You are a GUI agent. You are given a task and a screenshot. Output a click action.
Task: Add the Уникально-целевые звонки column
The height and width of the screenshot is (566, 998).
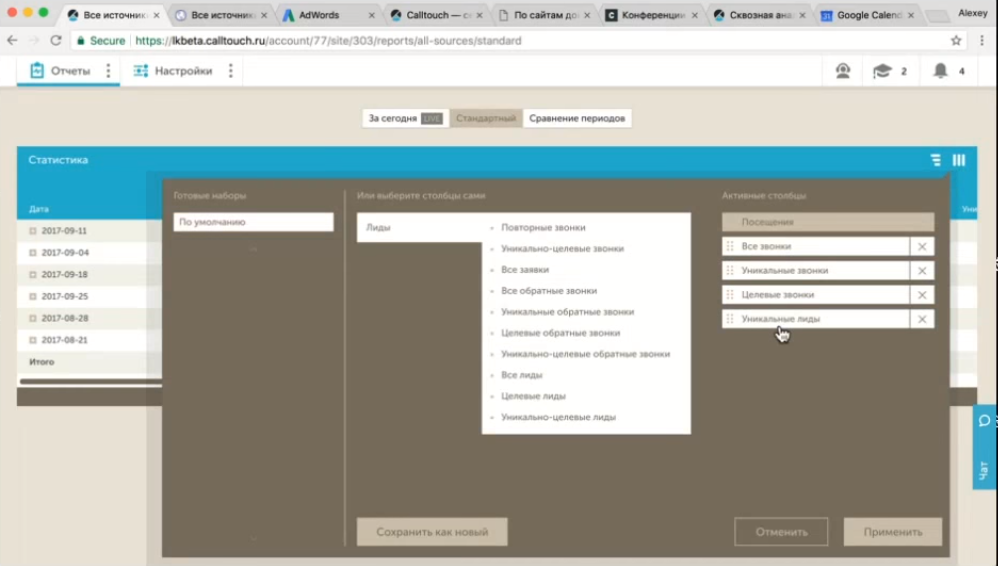[x=562, y=248]
